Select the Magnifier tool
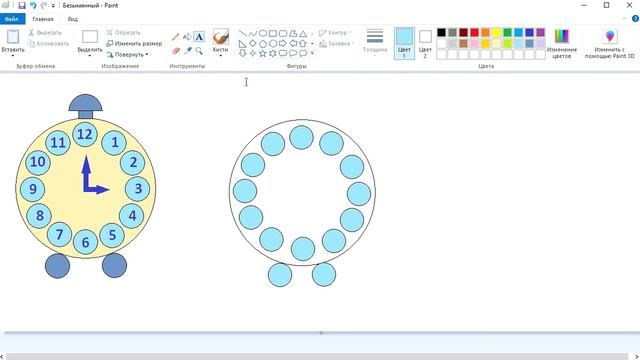This screenshot has height=360, width=640. [x=199, y=51]
